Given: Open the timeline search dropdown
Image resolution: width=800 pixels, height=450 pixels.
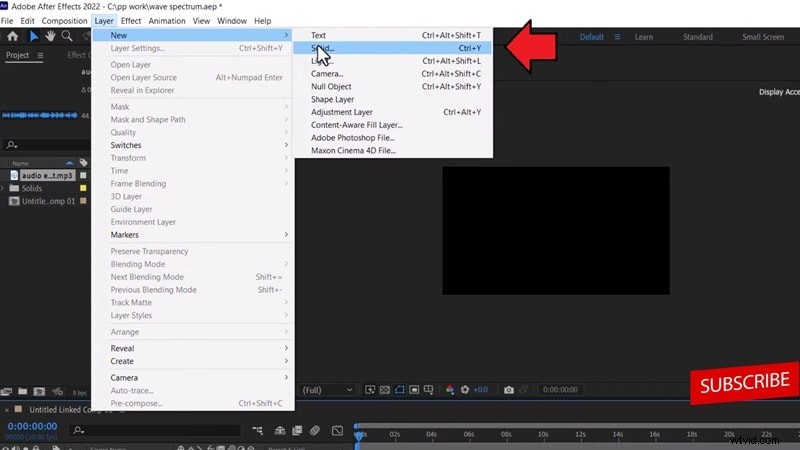Looking at the screenshot, I should click(x=78, y=431).
